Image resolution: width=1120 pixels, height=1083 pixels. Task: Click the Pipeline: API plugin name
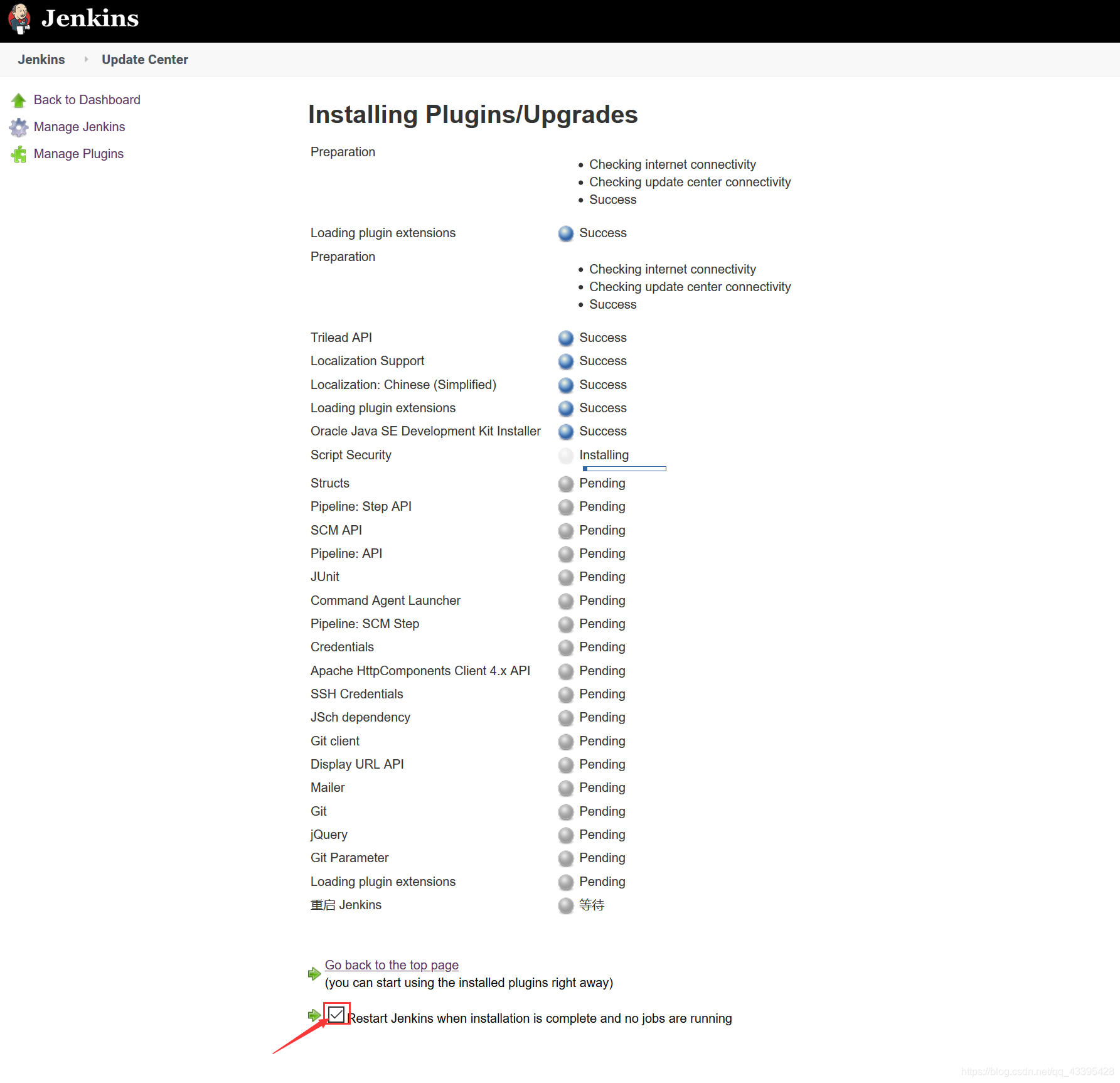coord(346,553)
